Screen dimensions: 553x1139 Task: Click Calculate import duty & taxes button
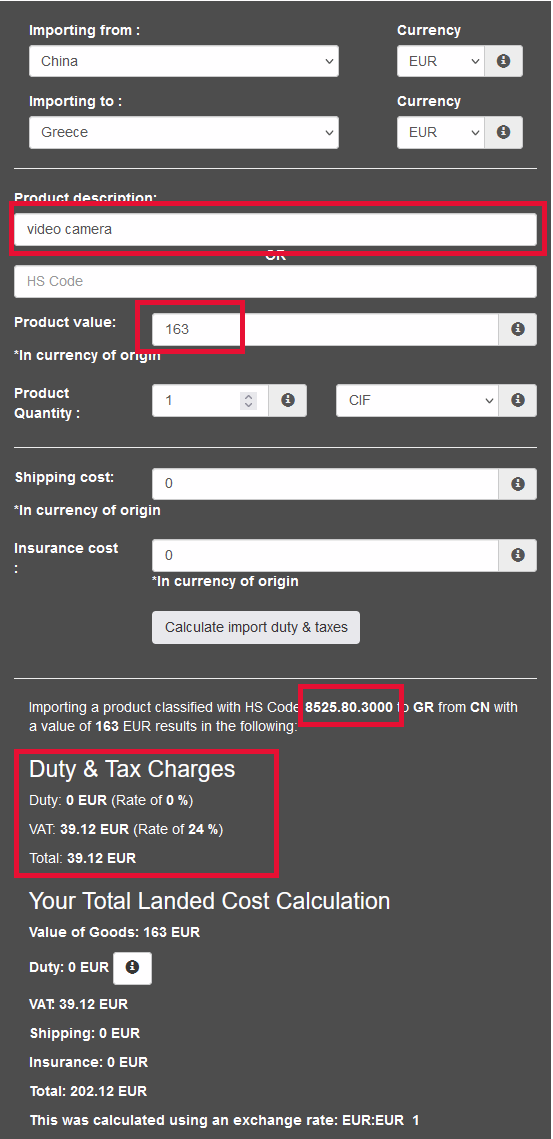point(256,627)
